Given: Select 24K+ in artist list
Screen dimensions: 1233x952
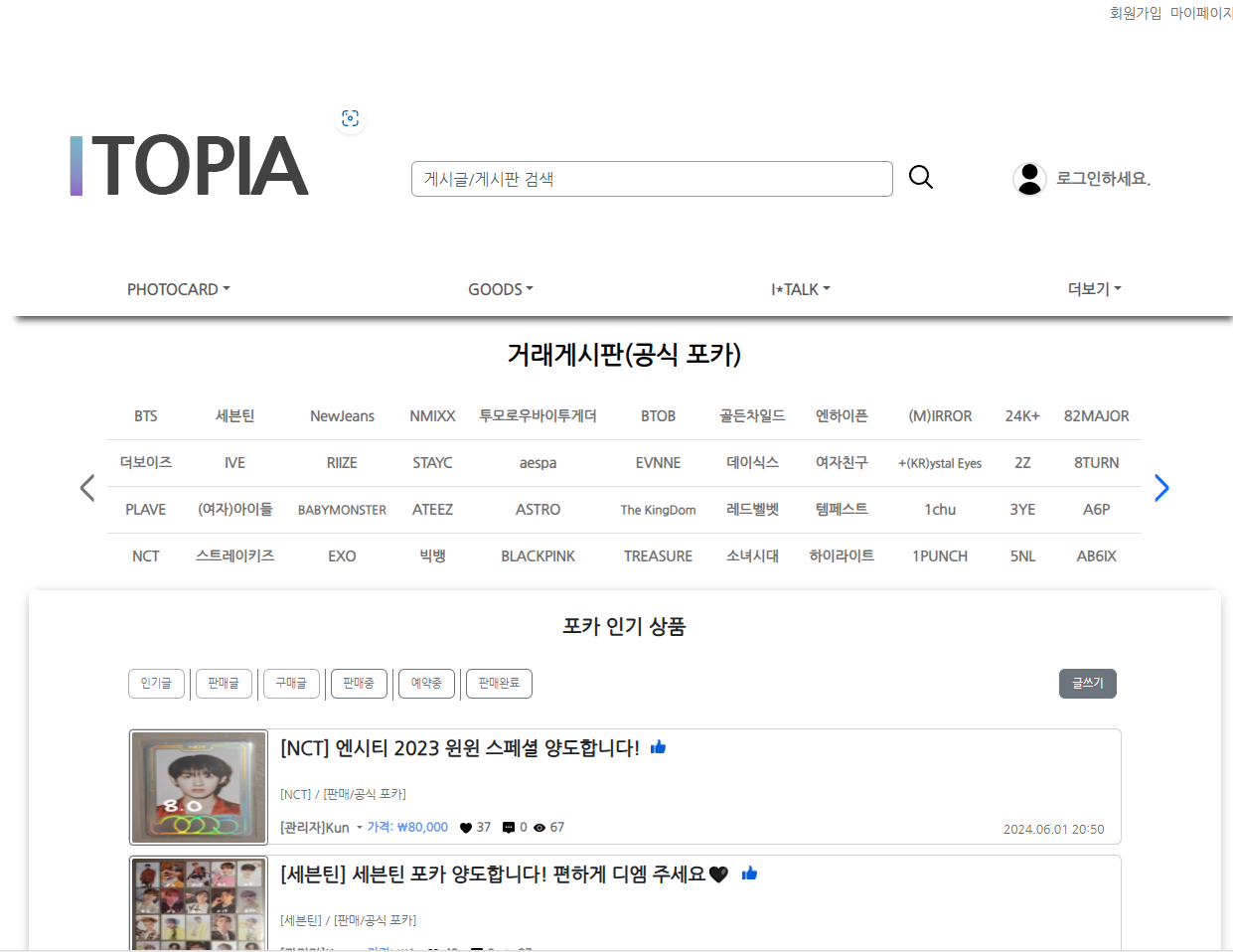Looking at the screenshot, I should pyautogui.click(x=1022, y=416).
